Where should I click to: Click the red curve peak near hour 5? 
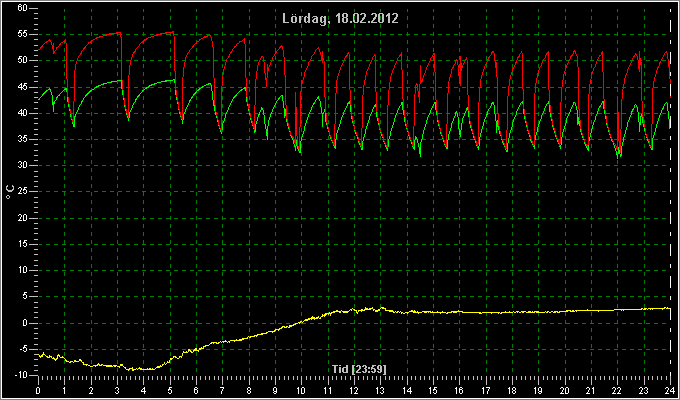[x=172, y=32]
